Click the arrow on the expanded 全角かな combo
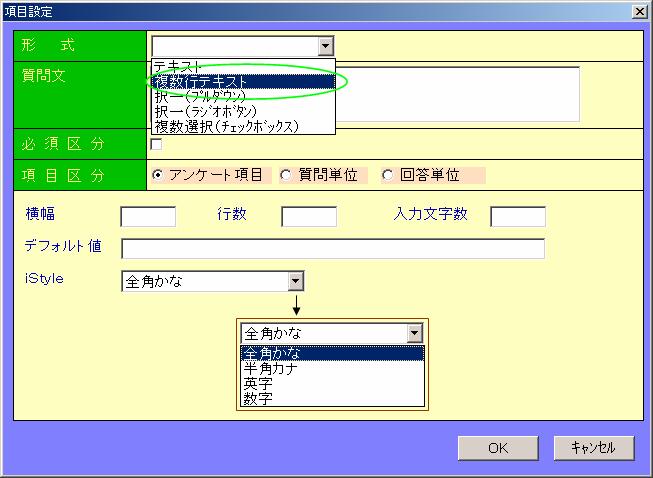This screenshot has width=653, height=478. pyautogui.click(x=415, y=333)
